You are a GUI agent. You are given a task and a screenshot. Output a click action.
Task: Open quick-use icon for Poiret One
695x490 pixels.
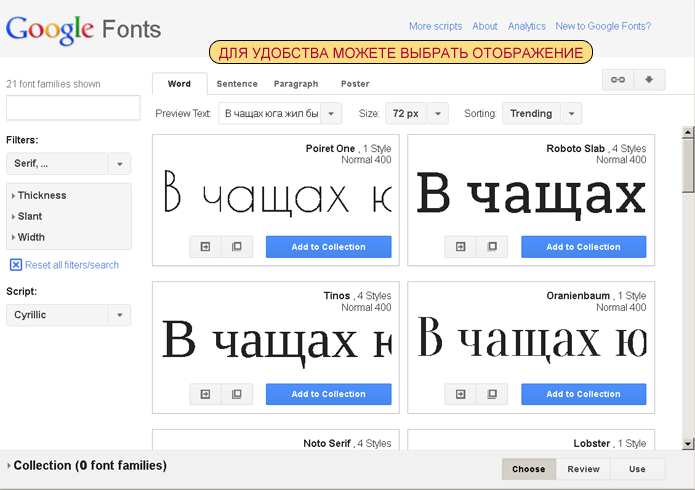(x=205, y=247)
